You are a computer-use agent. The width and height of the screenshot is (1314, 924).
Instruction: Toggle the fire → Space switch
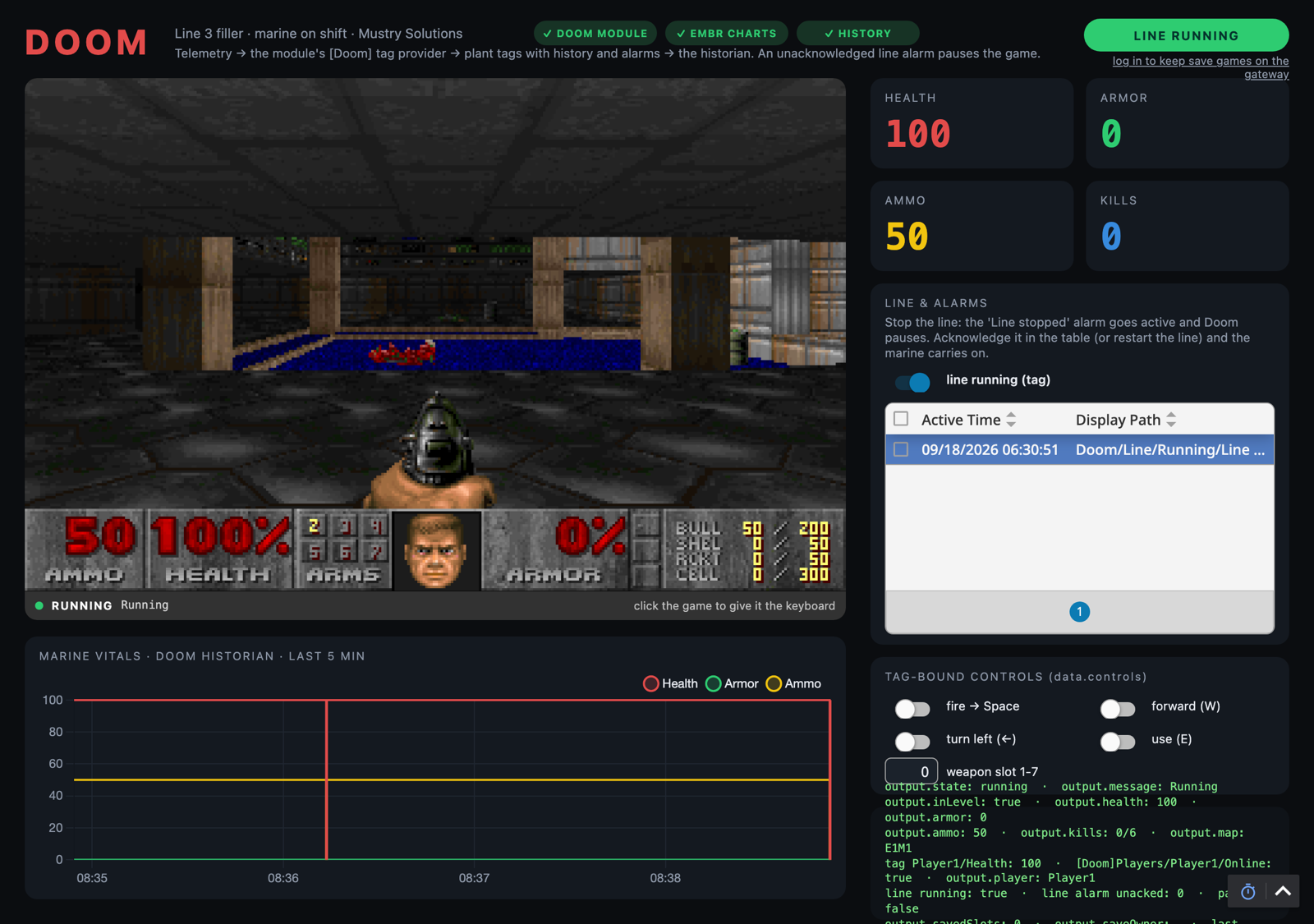point(912,708)
